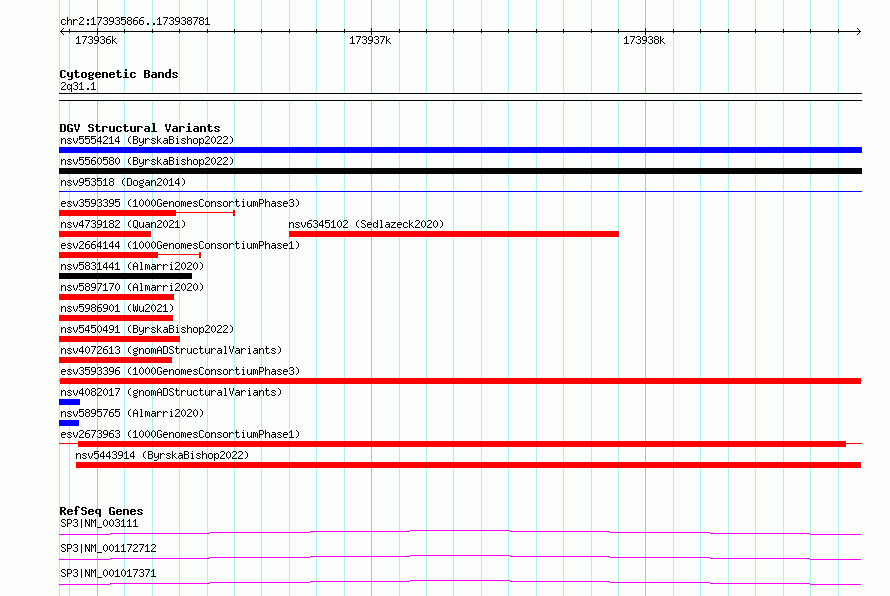Click esv2664144 (1000GenomesConsortiumPhase1) label
Image resolution: width=890 pixels, height=596 pixels.
(x=180, y=245)
